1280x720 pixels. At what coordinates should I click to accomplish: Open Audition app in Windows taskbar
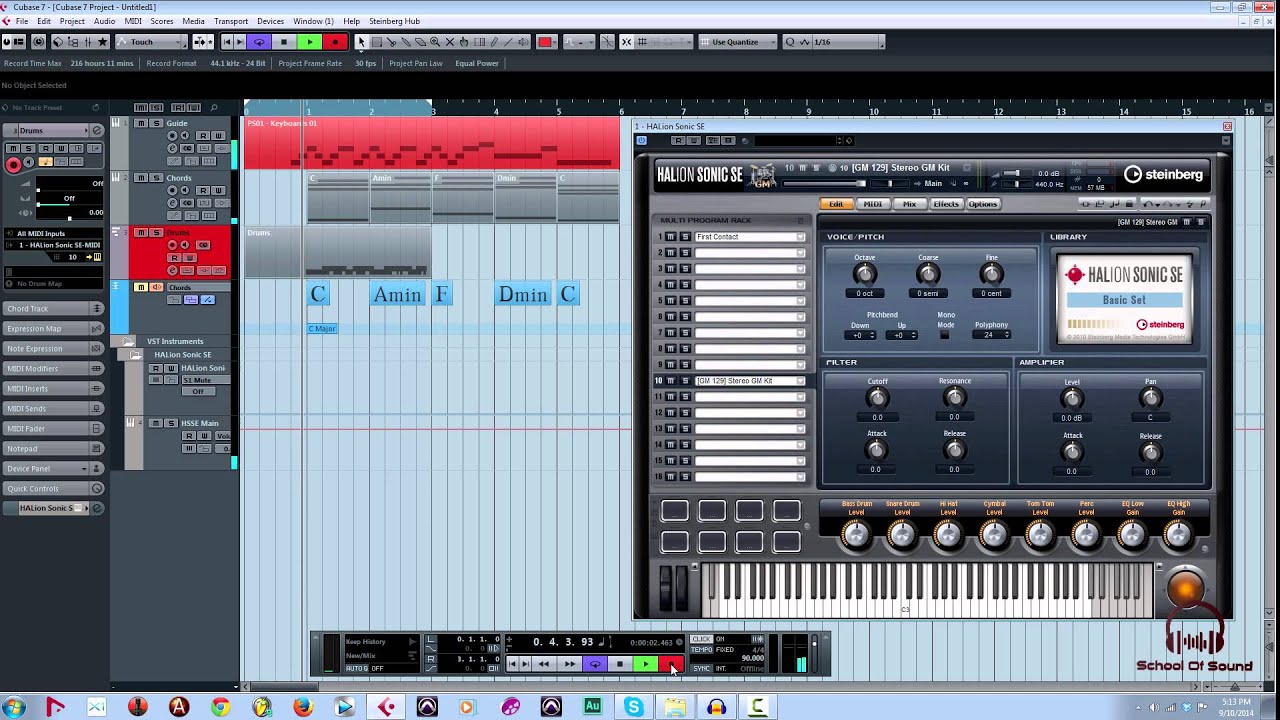point(592,707)
